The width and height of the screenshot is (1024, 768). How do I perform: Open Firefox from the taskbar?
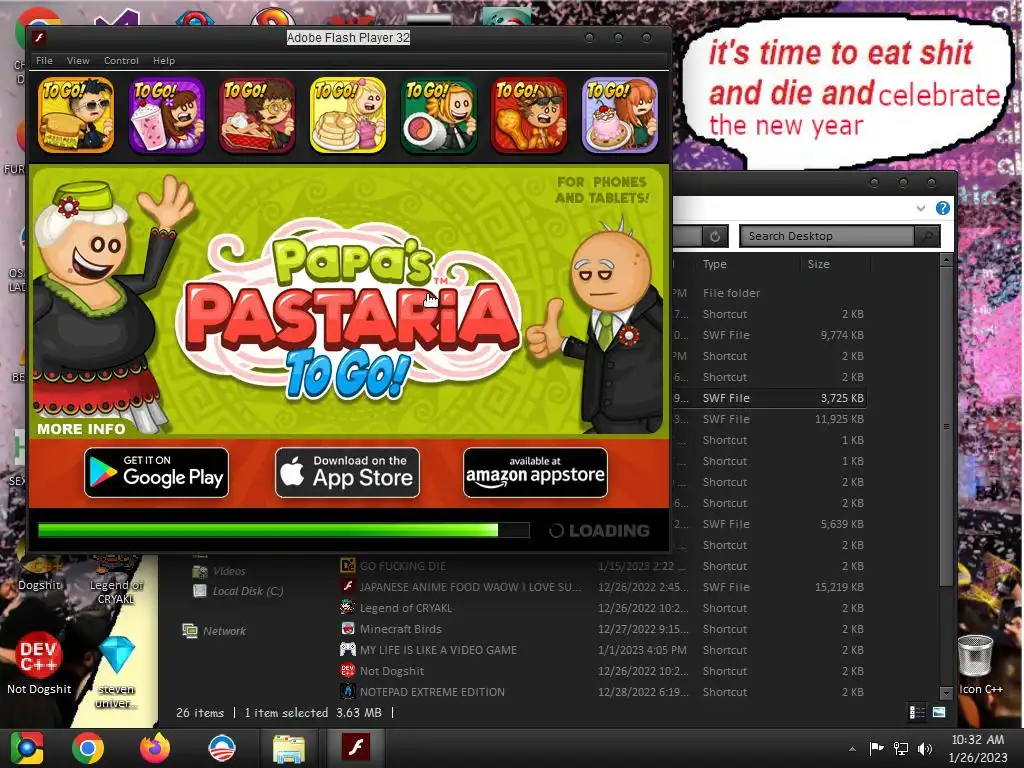[155, 748]
